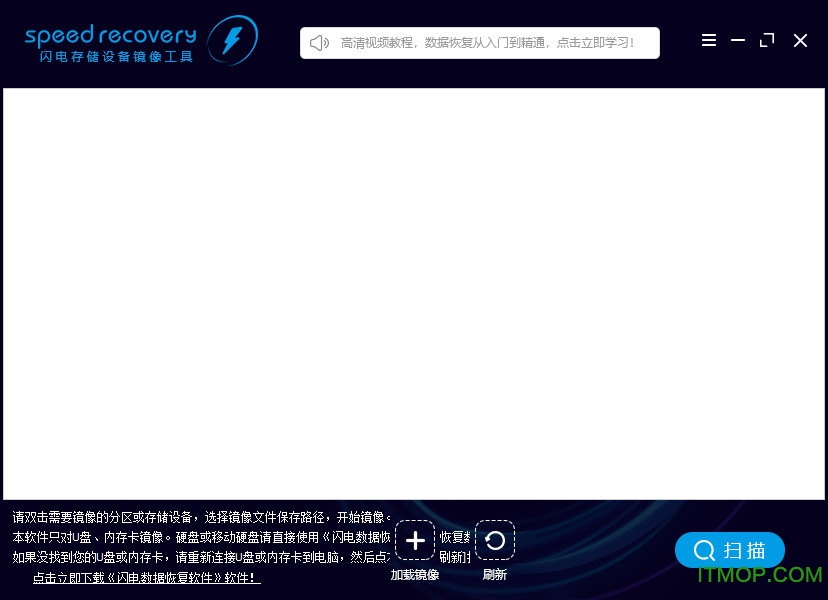Screen dimensions: 828x600
Task: Click the 加载镜像 label below the plus icon
Action: pyautogui.click(x=415, y=574)
